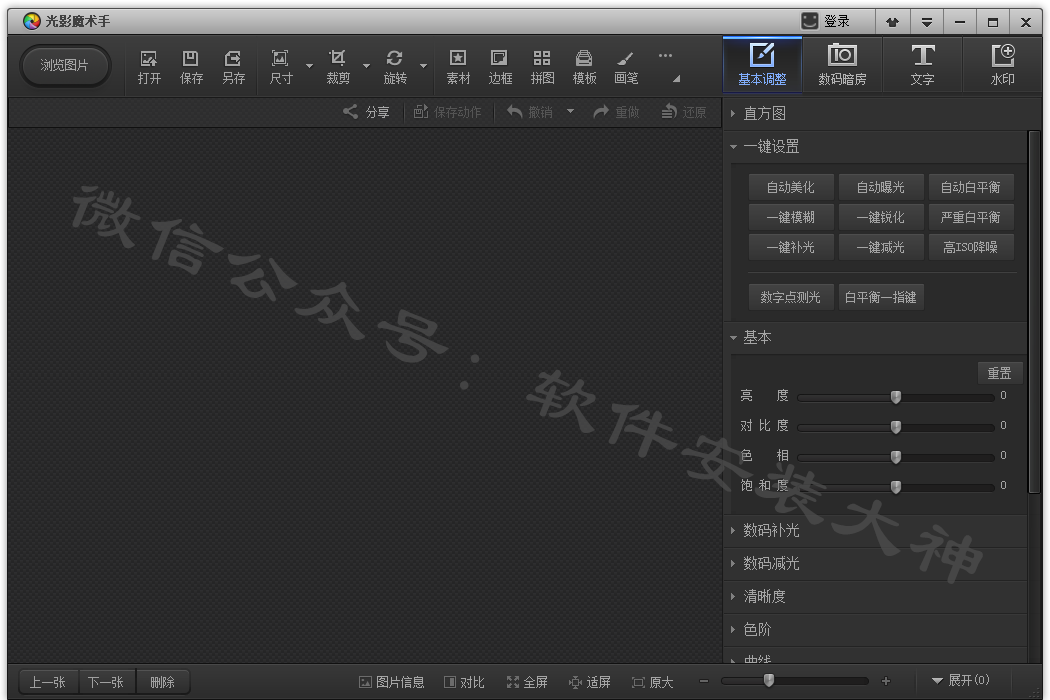Click the 高ISO降噪 button

pyautogui.click(x=970, y=247)
